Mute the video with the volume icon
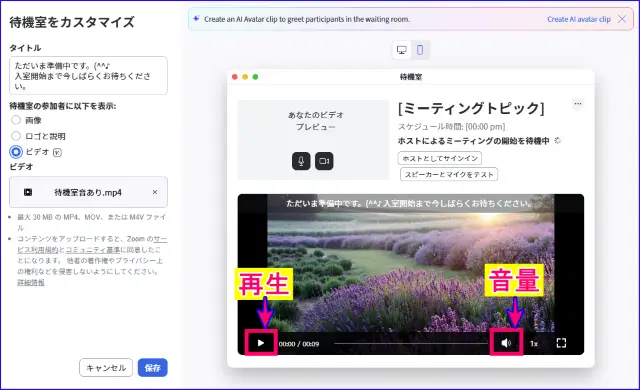Screen dimensions: 640x390 (506, 343)
